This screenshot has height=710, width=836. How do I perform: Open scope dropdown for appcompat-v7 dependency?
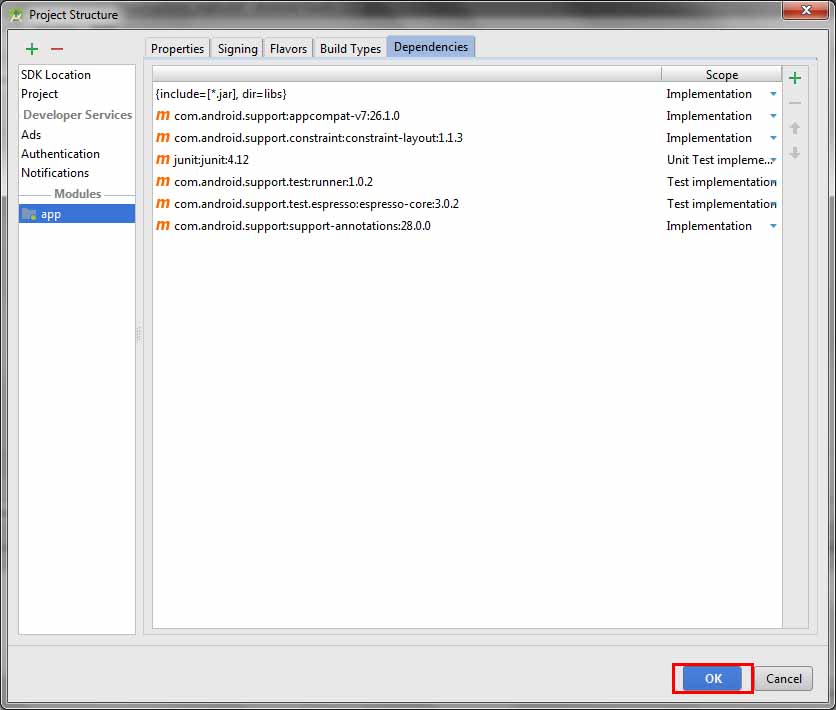coord(773,115)
